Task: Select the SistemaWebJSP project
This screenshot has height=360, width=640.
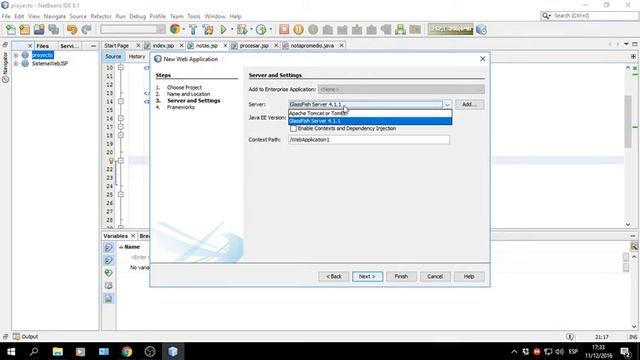Action: coord(50,64)
